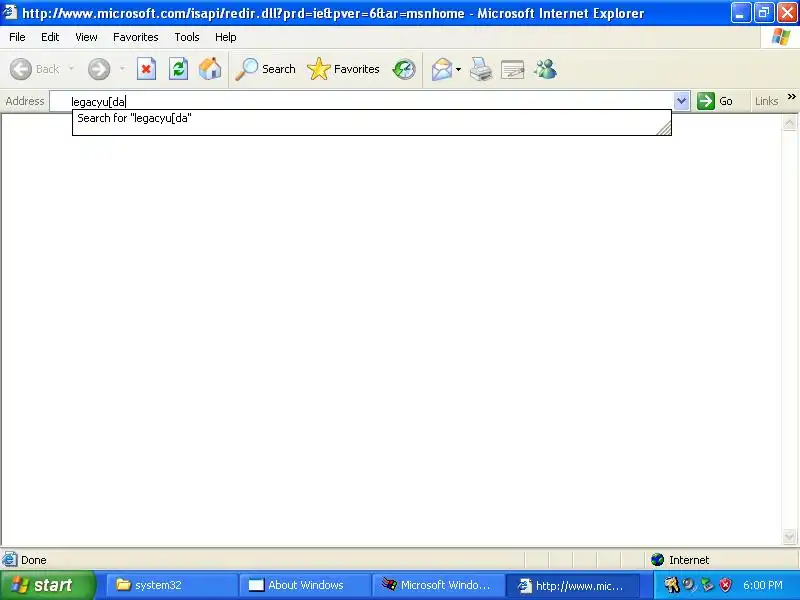Click the Forward navigation button

point(98,69)
